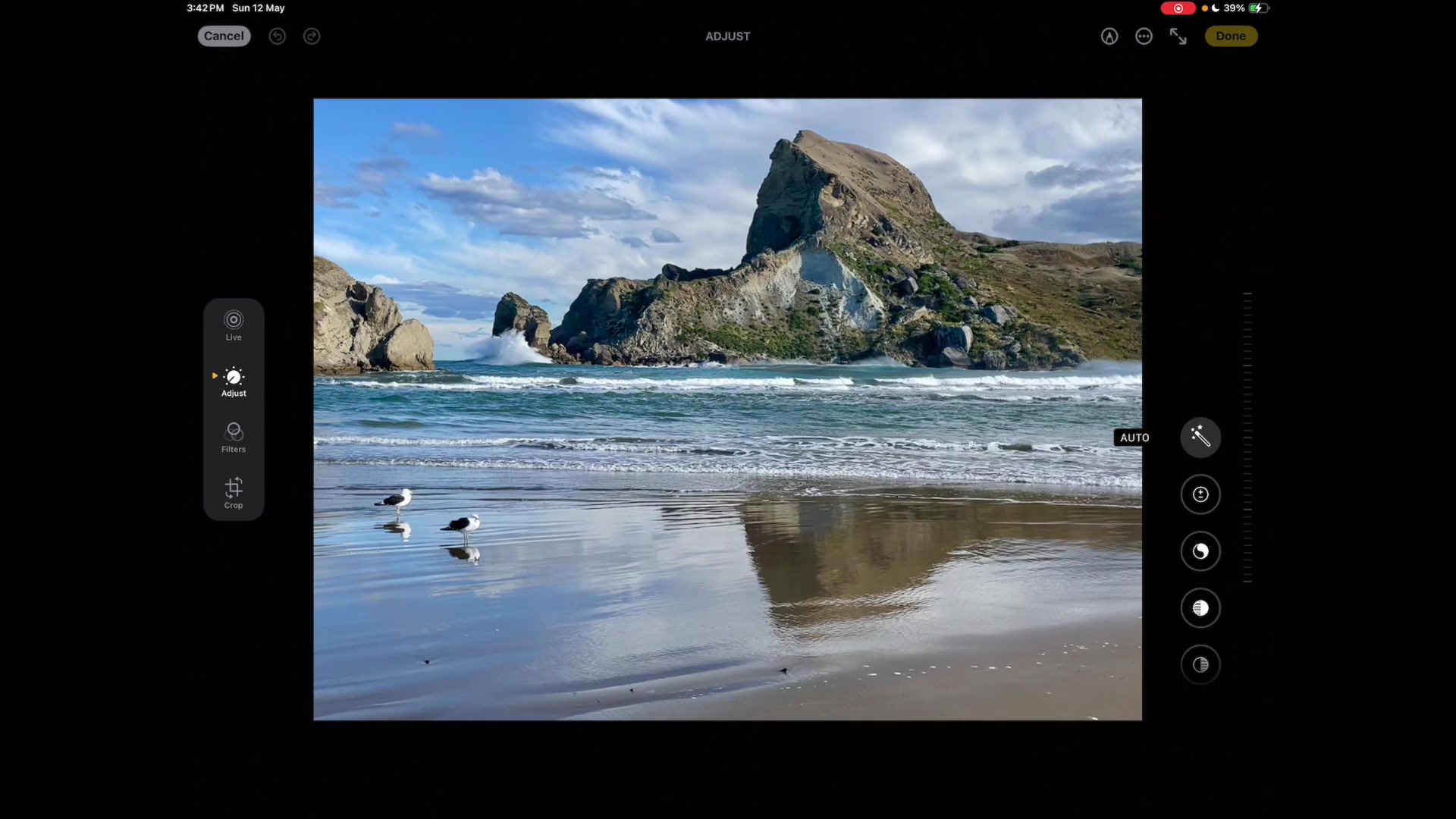Select the Highlights adjustment
Screen dimensions: 1456x819
click(1200, 608)
